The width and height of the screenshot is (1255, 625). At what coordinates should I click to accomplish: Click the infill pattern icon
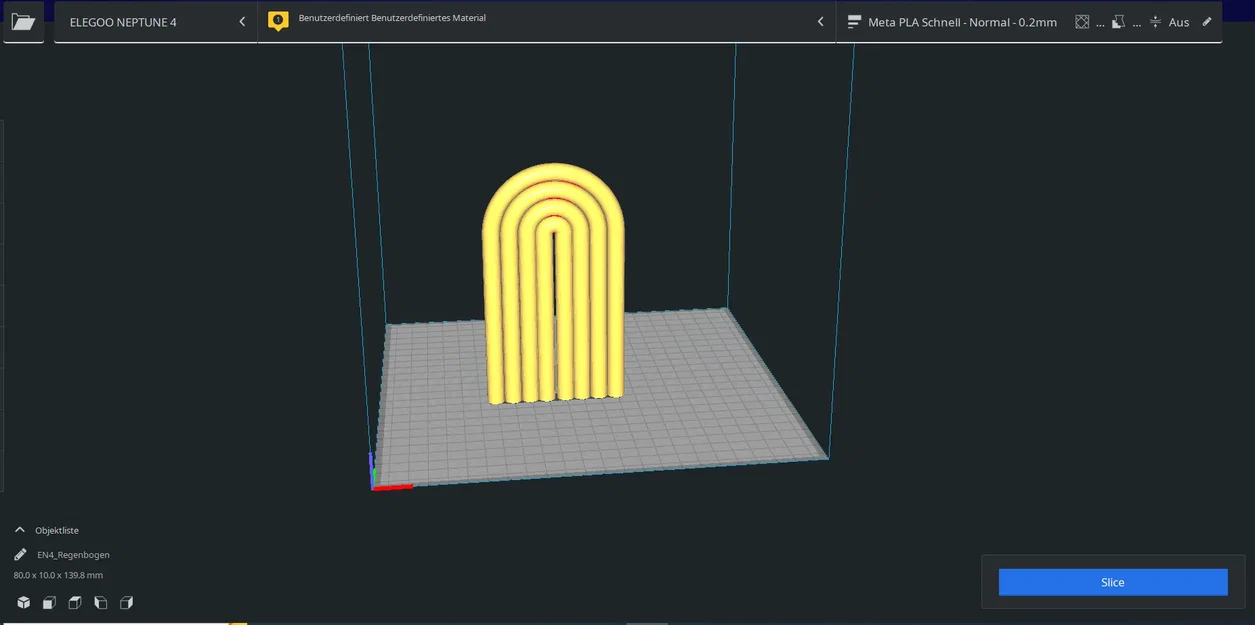pos(1082,22)
